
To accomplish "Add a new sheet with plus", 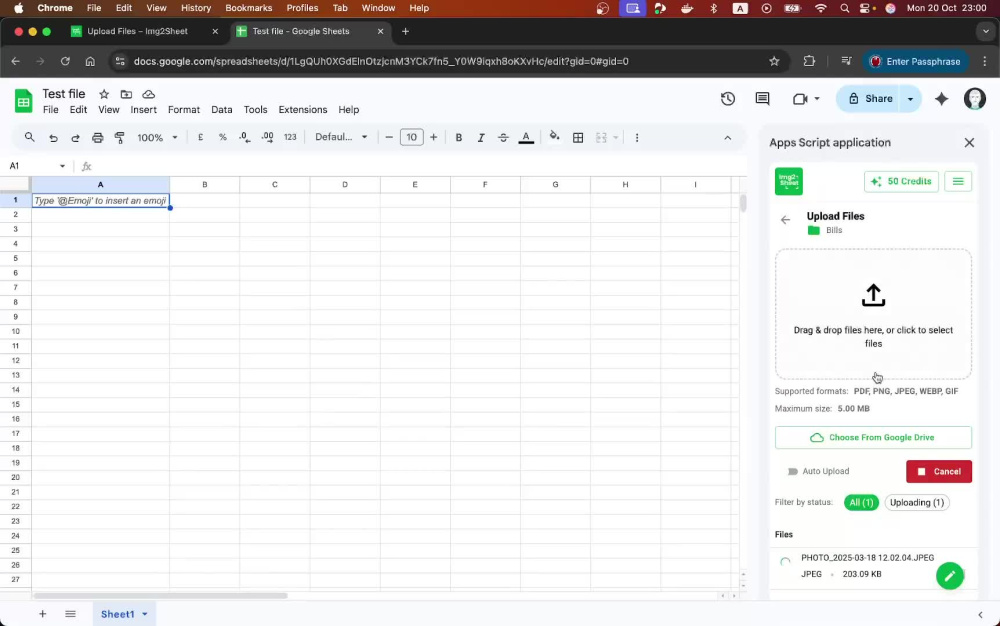I will click(42, 614).
